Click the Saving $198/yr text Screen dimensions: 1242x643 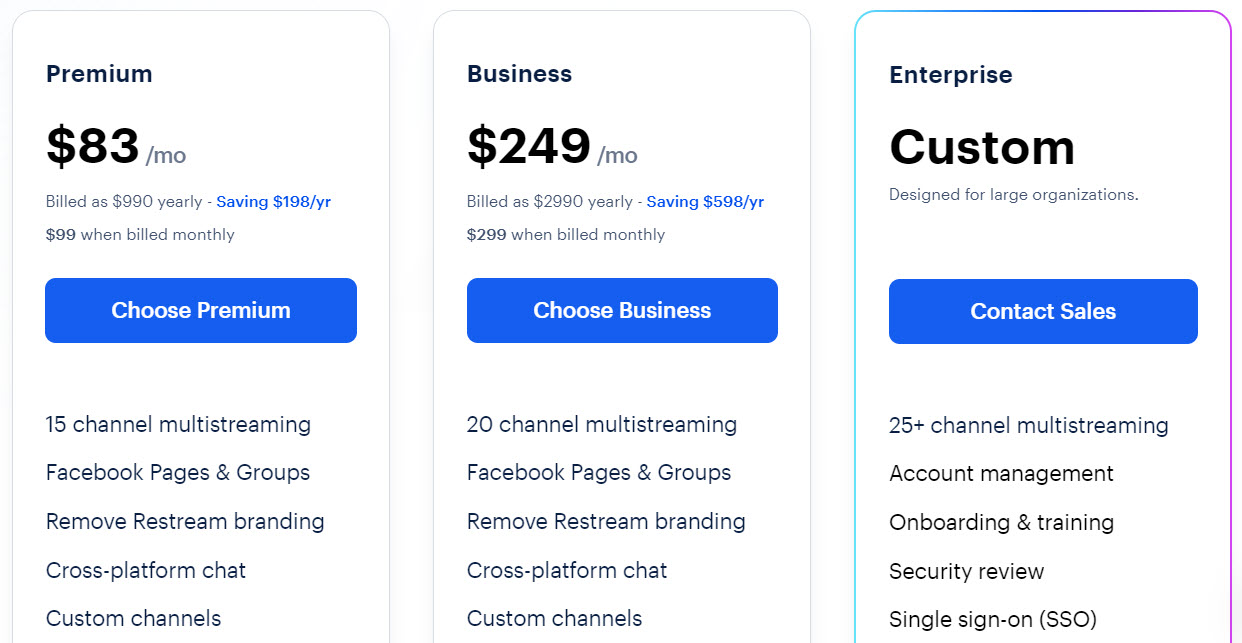coord(273,201)
